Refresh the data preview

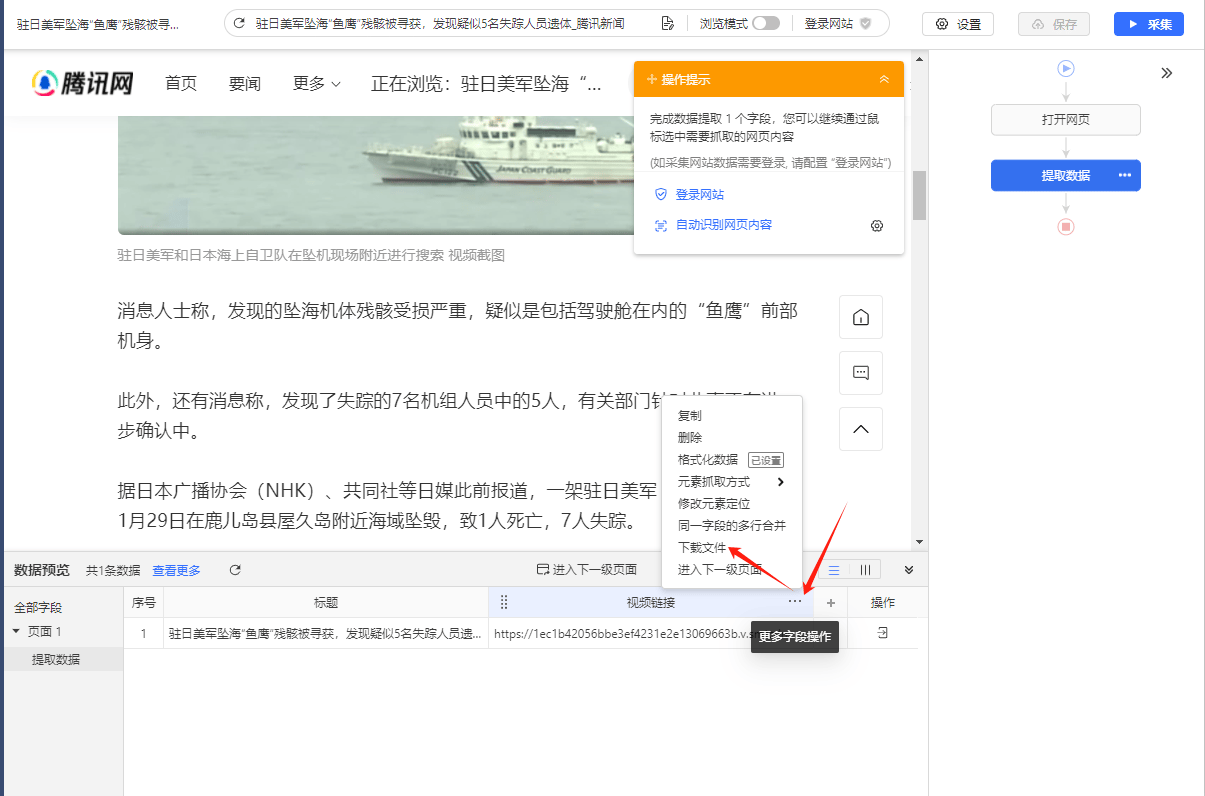[x=235, y=570]
